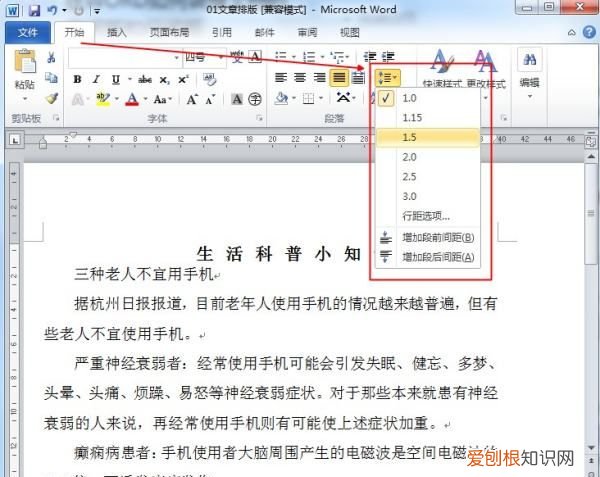Collapse the line spacing dropdown button
600x477 pixels.
click(388, 78)
